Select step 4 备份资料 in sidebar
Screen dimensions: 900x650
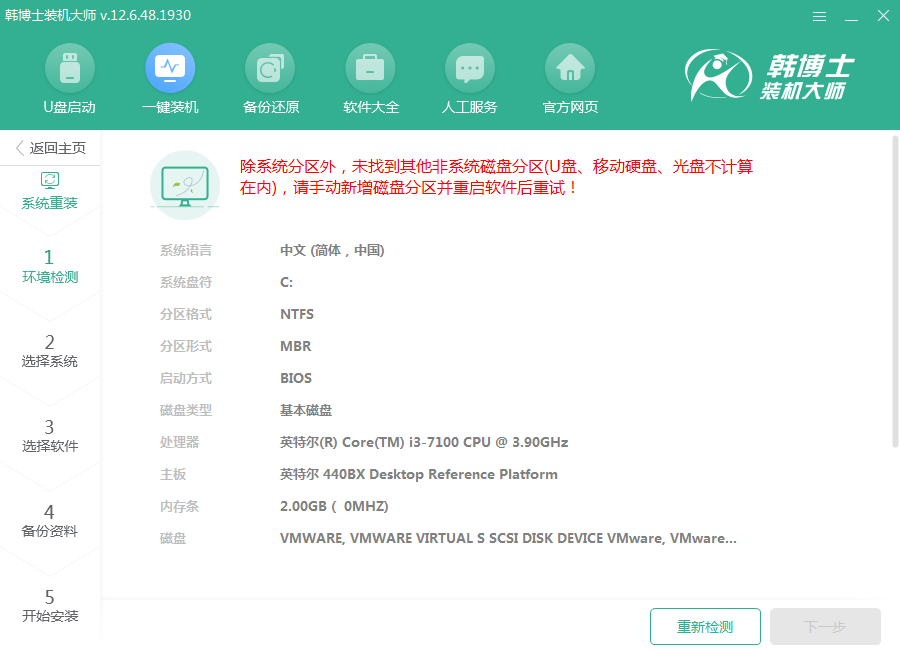[50, 521]
